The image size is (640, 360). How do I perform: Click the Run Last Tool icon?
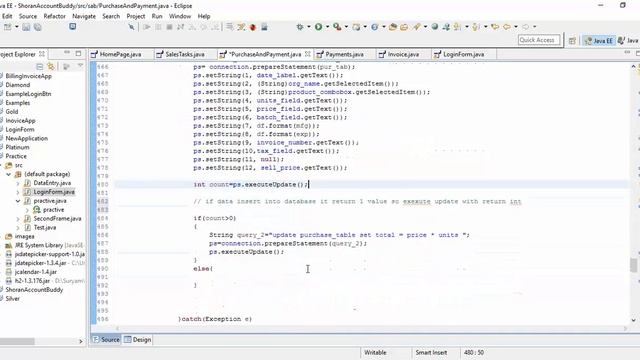(x=337, y=27)
